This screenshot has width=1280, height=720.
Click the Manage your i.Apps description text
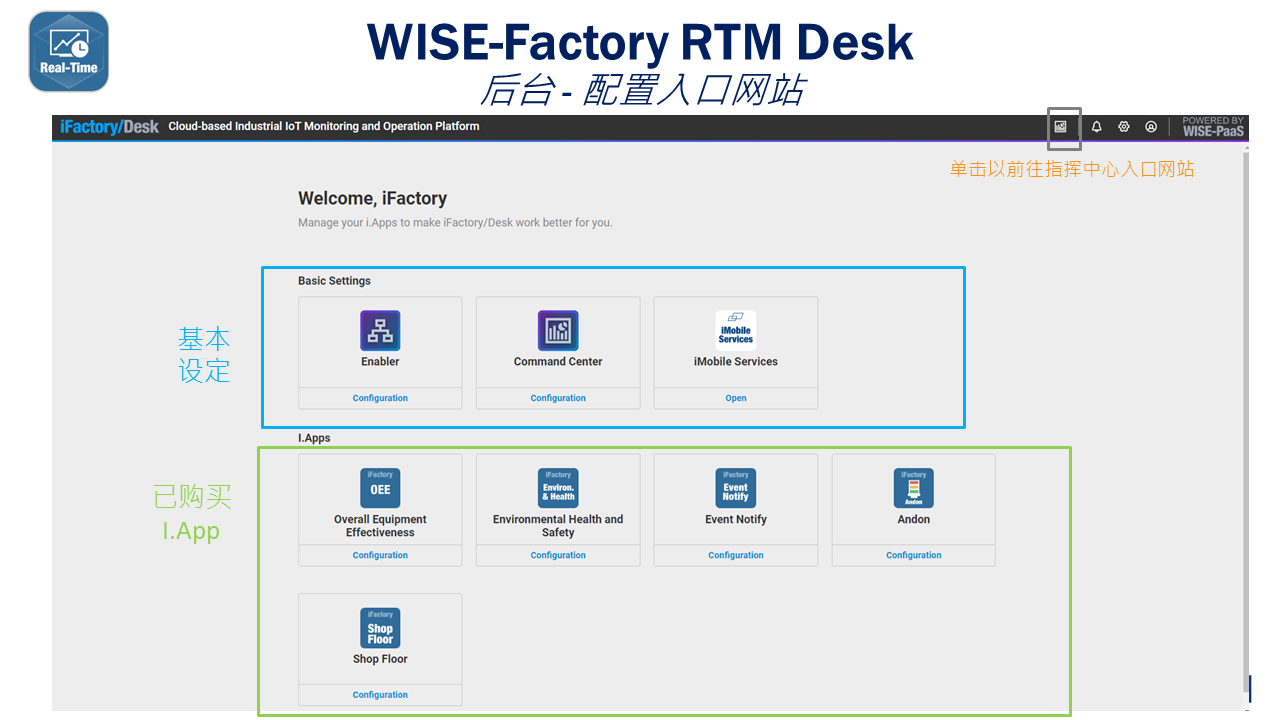coord(455,223)
